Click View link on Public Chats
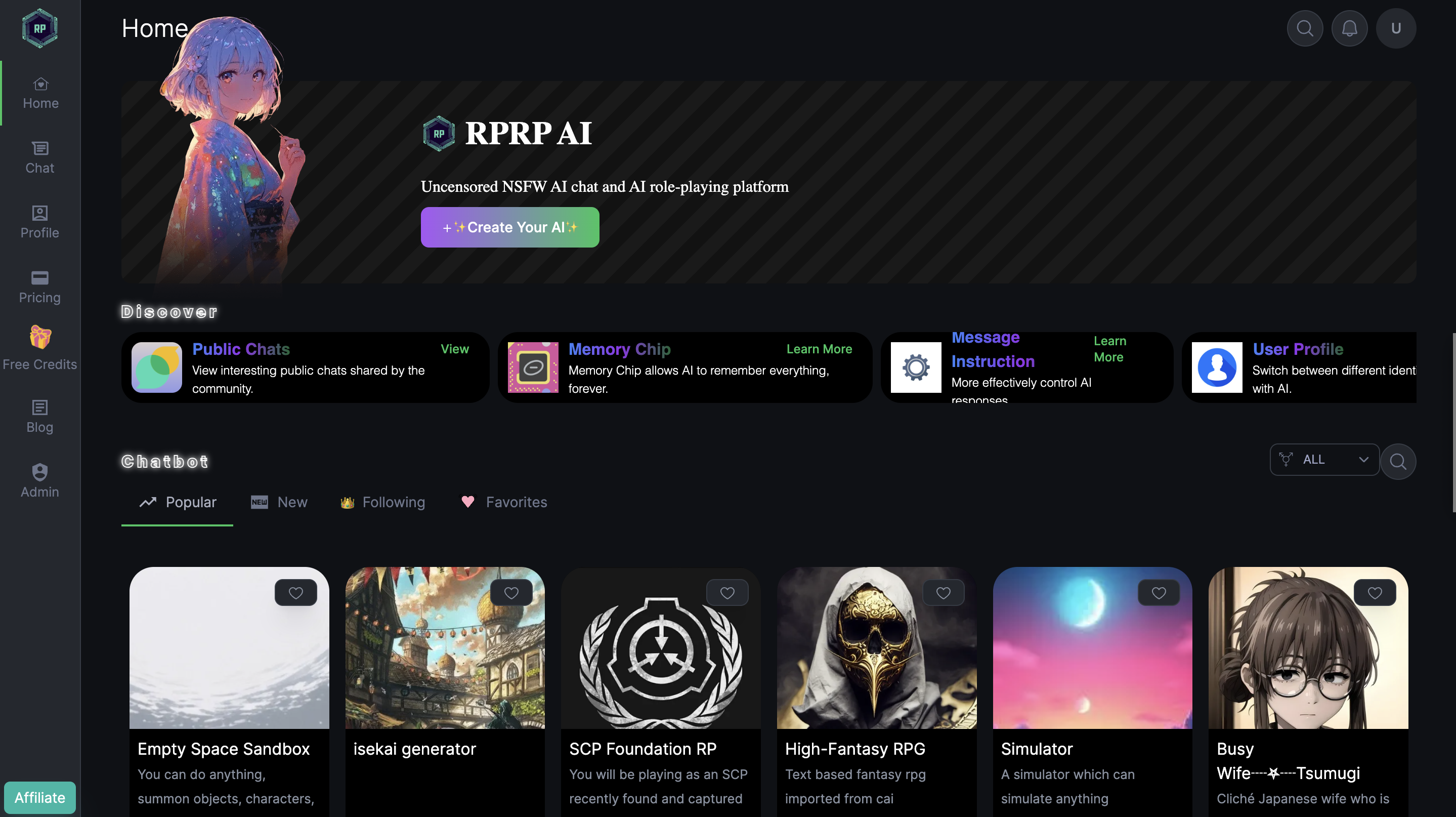This screenshot has height=817, width=1456. [454, 349]
